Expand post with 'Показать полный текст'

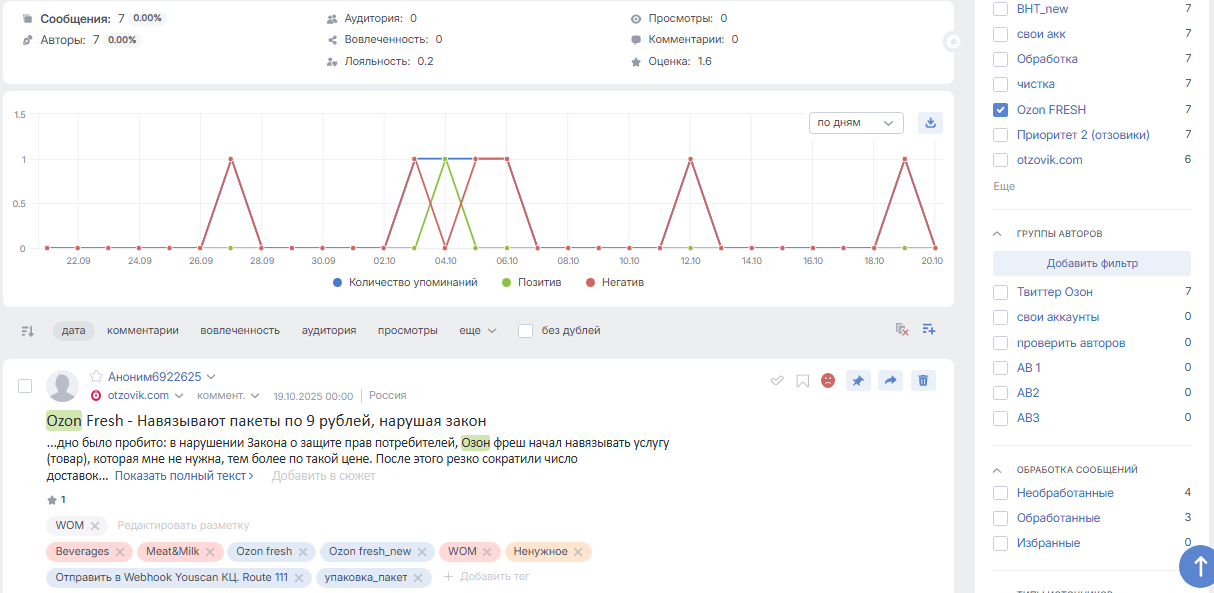click(184, 476)
